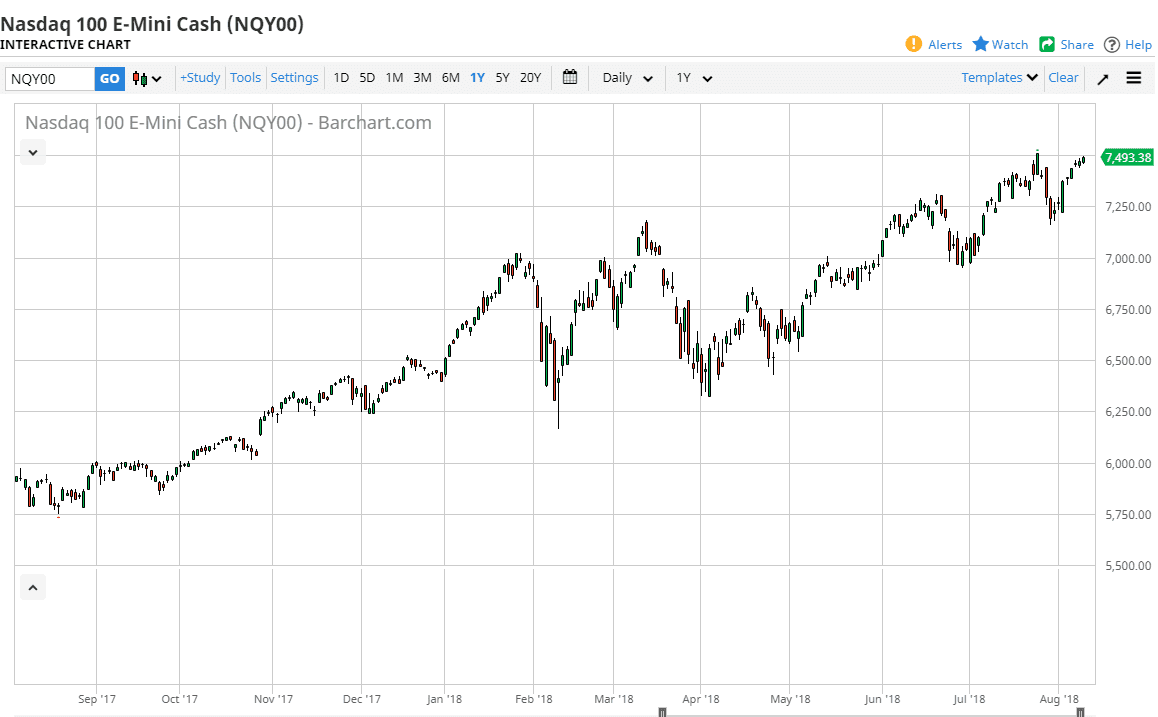The height and width of the screenshot is (717, 1158).
Task: Click the right handle of the range slider
Action: click(1080, 713)
